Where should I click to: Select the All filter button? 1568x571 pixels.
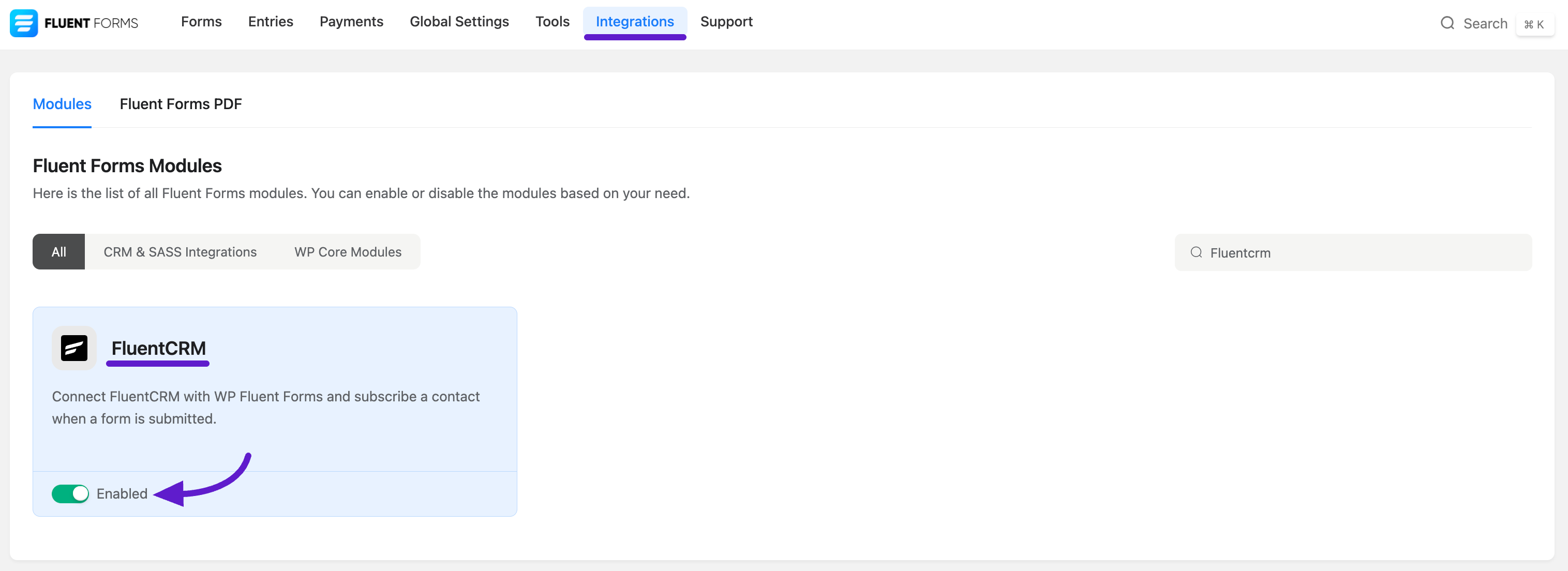point(58,252)
